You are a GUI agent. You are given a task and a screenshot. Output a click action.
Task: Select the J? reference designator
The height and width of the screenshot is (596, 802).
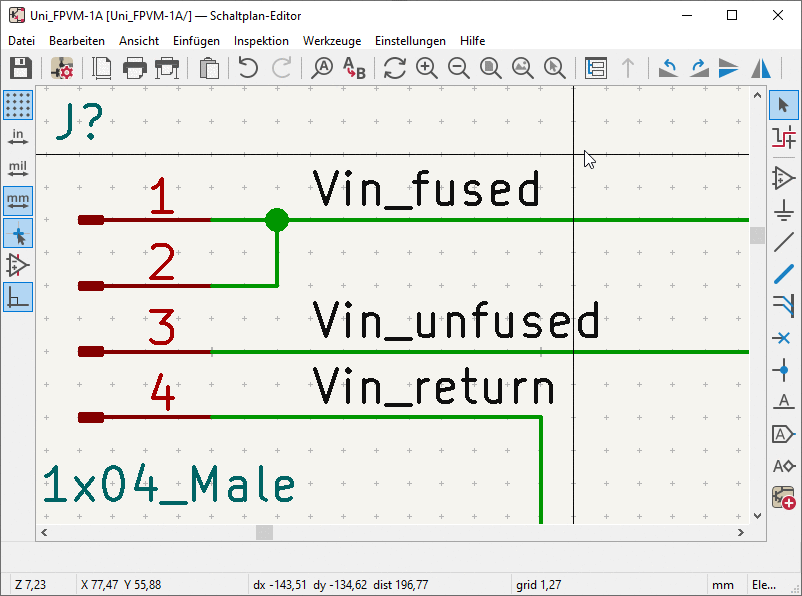point(80,121)
